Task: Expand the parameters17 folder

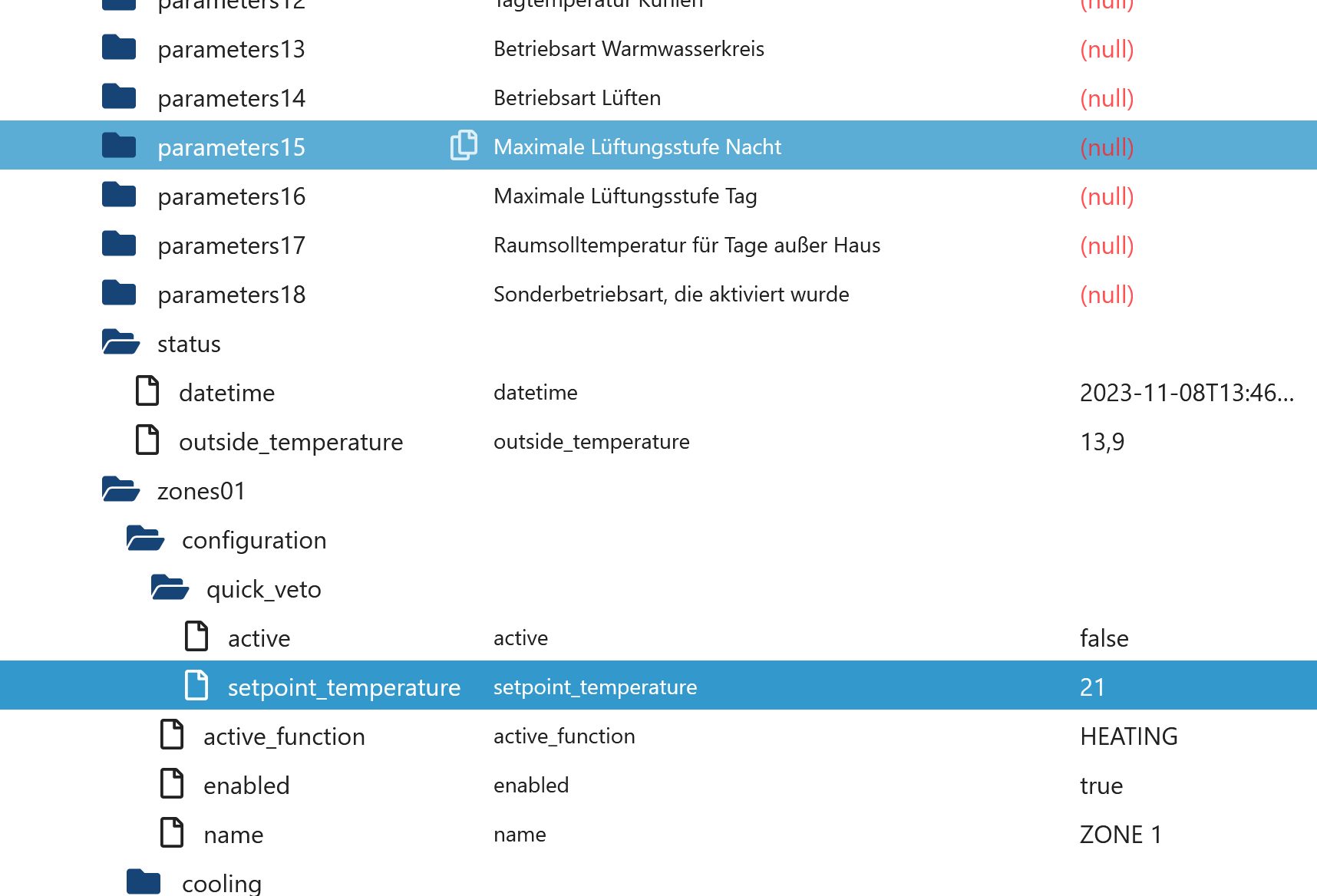Action: point(119,244)
